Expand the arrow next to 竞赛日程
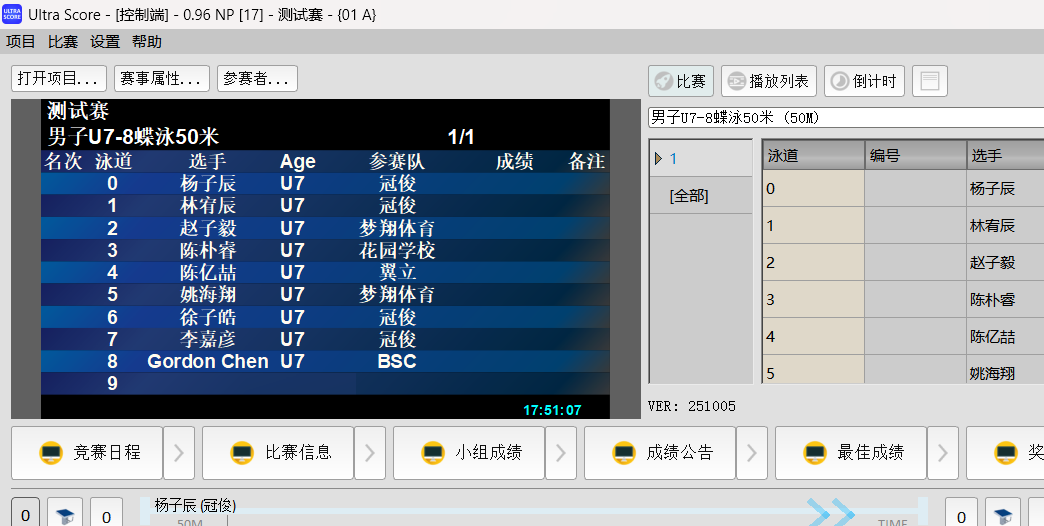This screenshot has width=1044, height=526. [178, 453]
